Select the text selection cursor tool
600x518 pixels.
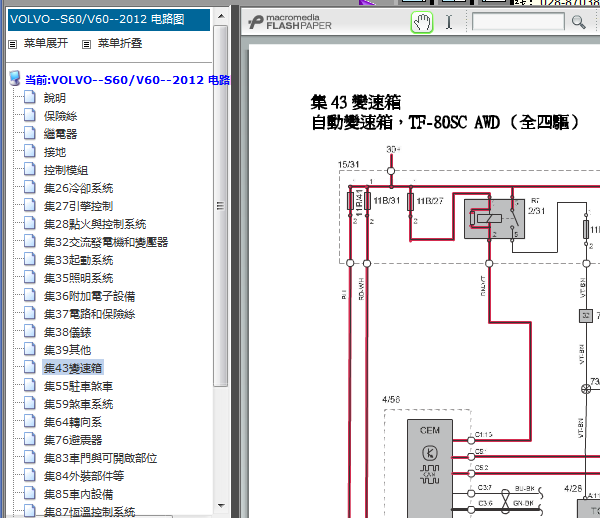coord(449,22)
